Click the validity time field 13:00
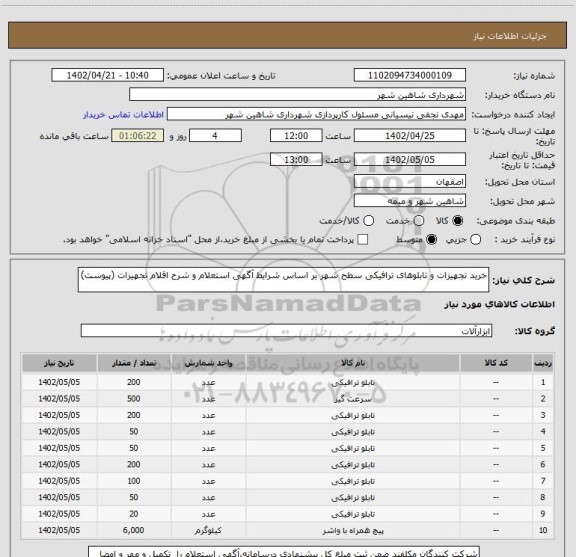The image size is (576, 557). (x=296, y=159)
